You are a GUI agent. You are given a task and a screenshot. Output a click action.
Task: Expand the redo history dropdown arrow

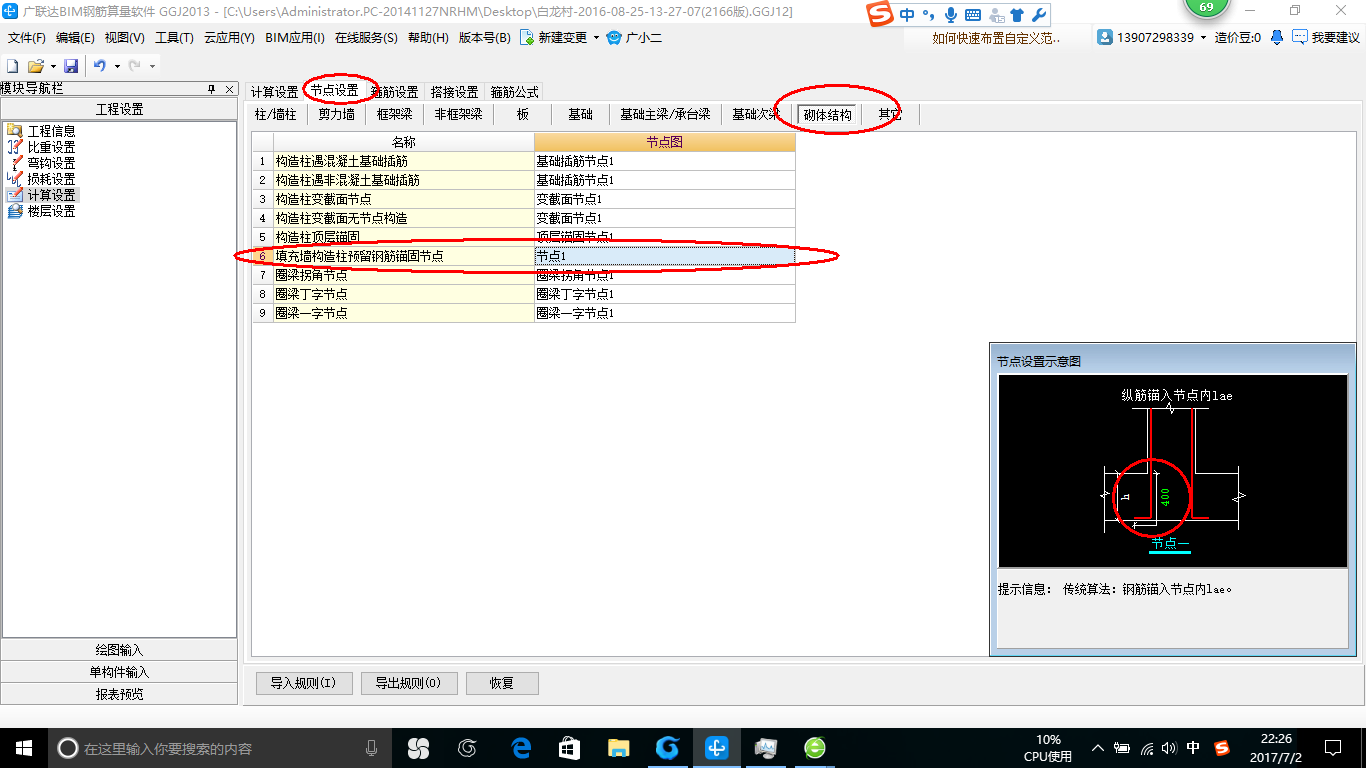(152, 66)
